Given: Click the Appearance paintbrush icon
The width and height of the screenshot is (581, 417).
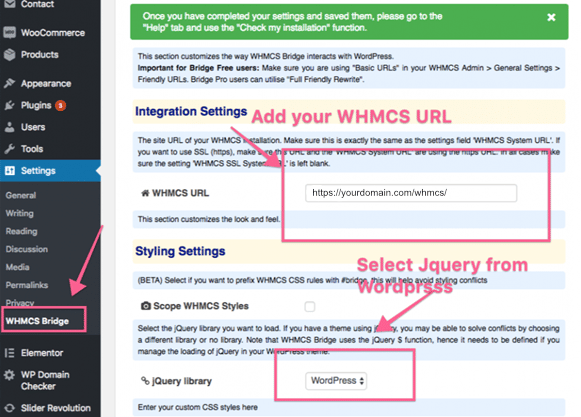Looking at the screenshot, I should coord(10,83).
